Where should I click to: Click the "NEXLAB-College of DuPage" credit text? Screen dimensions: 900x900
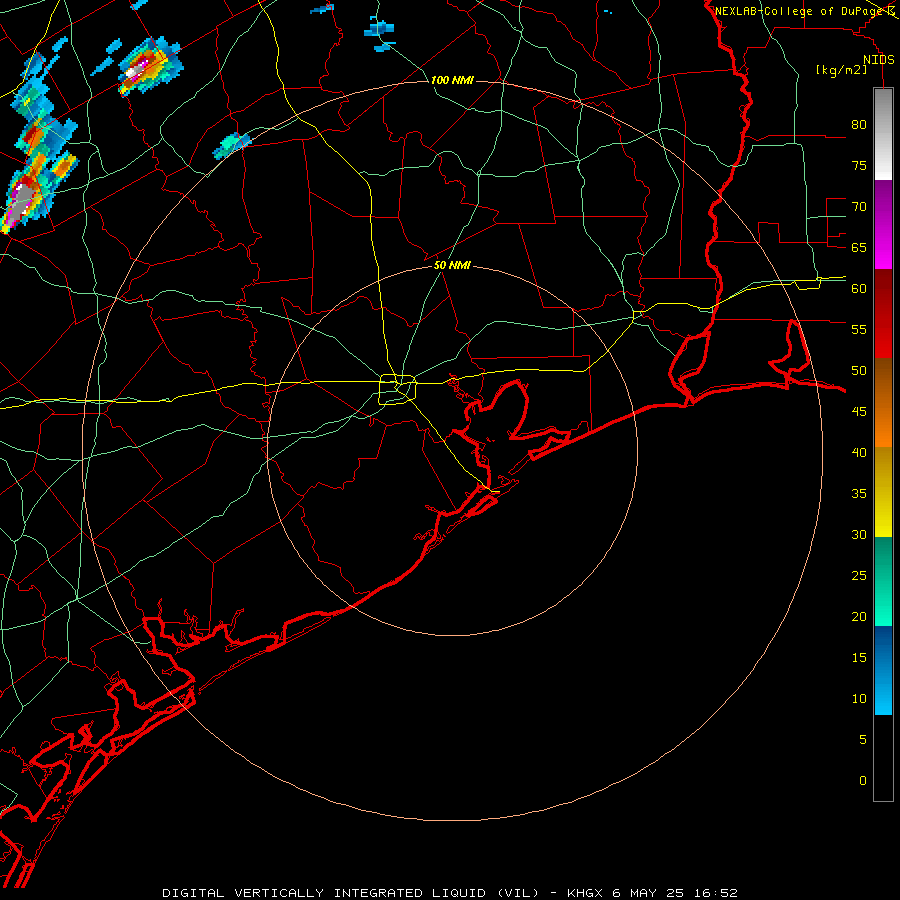pos(800,11)
